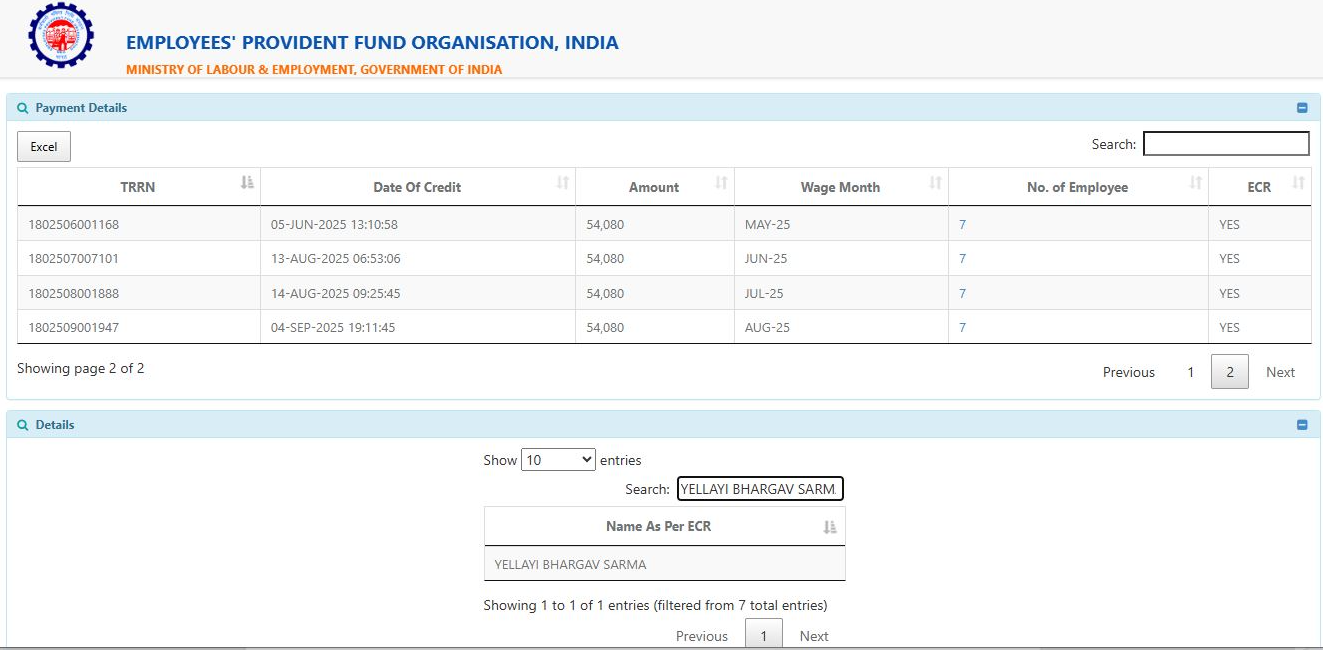Sort Name As Per ECR column
This screenshot has width=1323, height=650.
coord(658,526)
